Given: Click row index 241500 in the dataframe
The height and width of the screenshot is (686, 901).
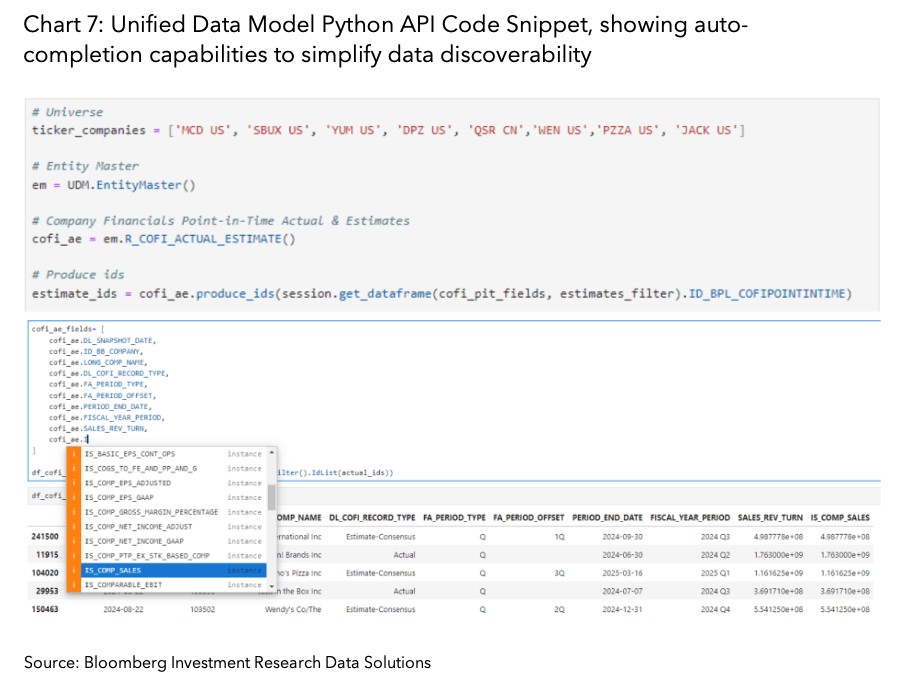Looking at the screenshot, I should [x=45, y=537].
